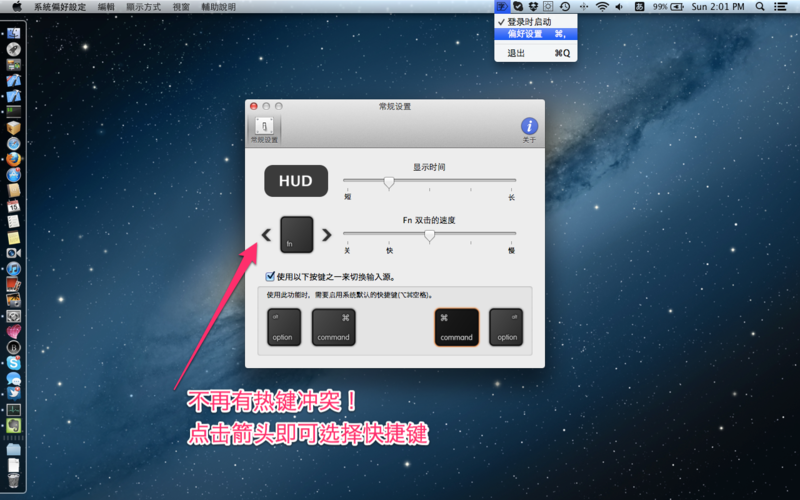800x500 pixels.
Task: Click the left arrow beside fn key
Action: coord(266,235)
